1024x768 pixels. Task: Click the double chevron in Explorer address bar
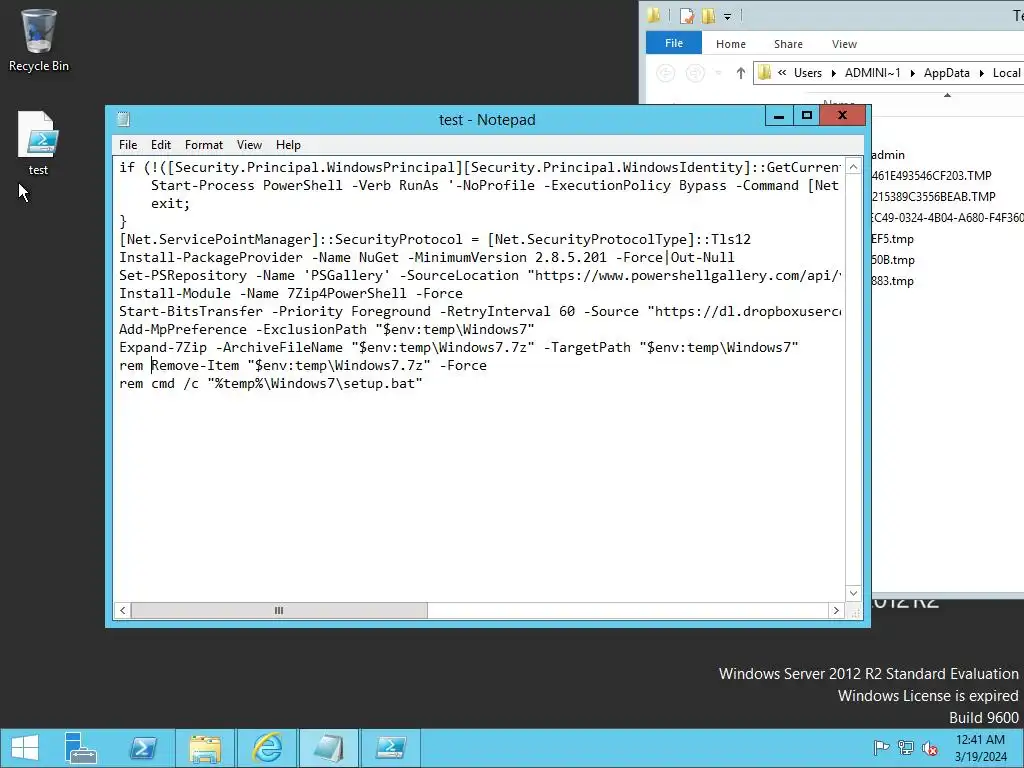782,72
